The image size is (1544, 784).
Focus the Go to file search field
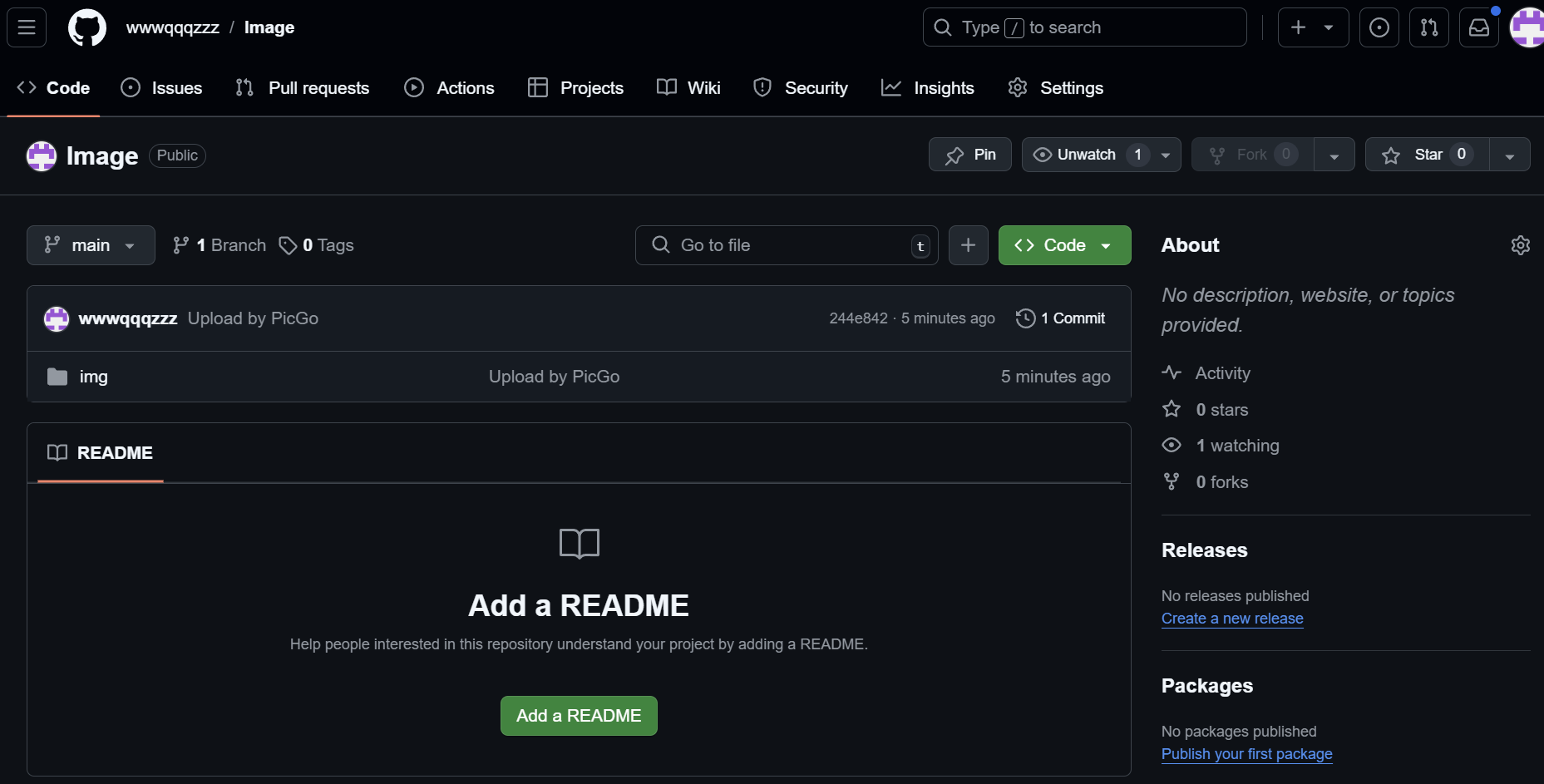[x=787, y=245]
